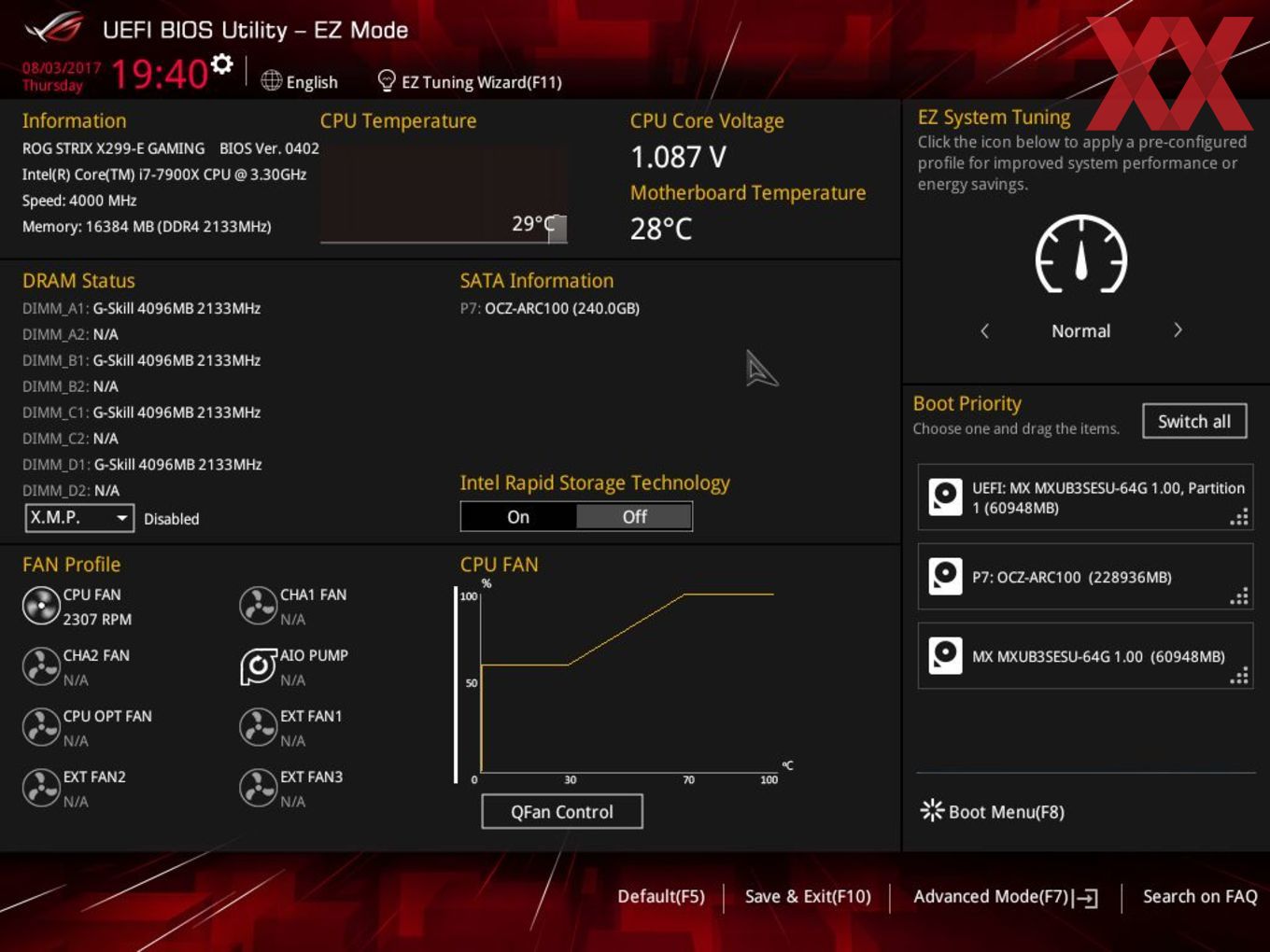Select MX MXUB3SESU-64G 1.00 (60948MB) boot entry
Screen dimensions: 1270x952
pos(1085,655)
